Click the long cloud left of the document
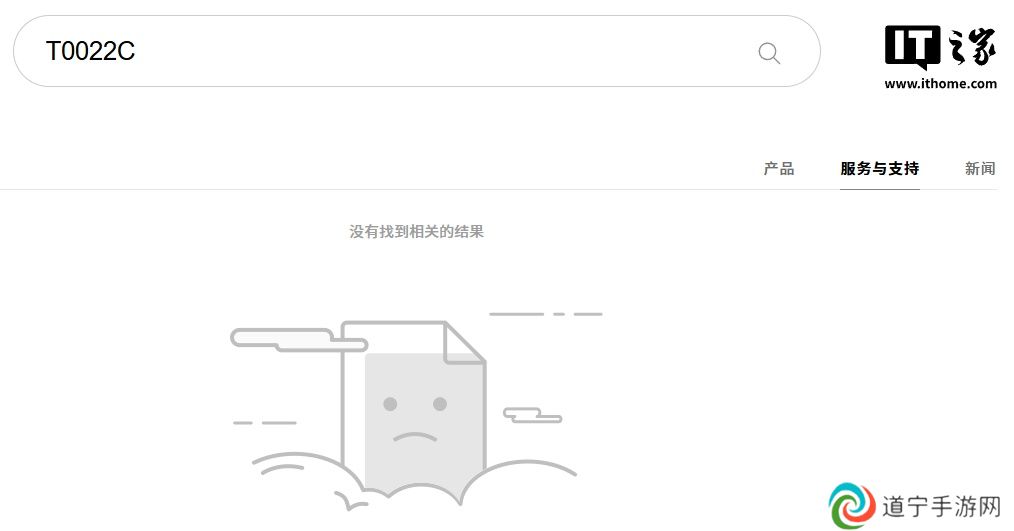This screenshot has height=531, width=1014. pyautogui.click(x=299, y=340)
